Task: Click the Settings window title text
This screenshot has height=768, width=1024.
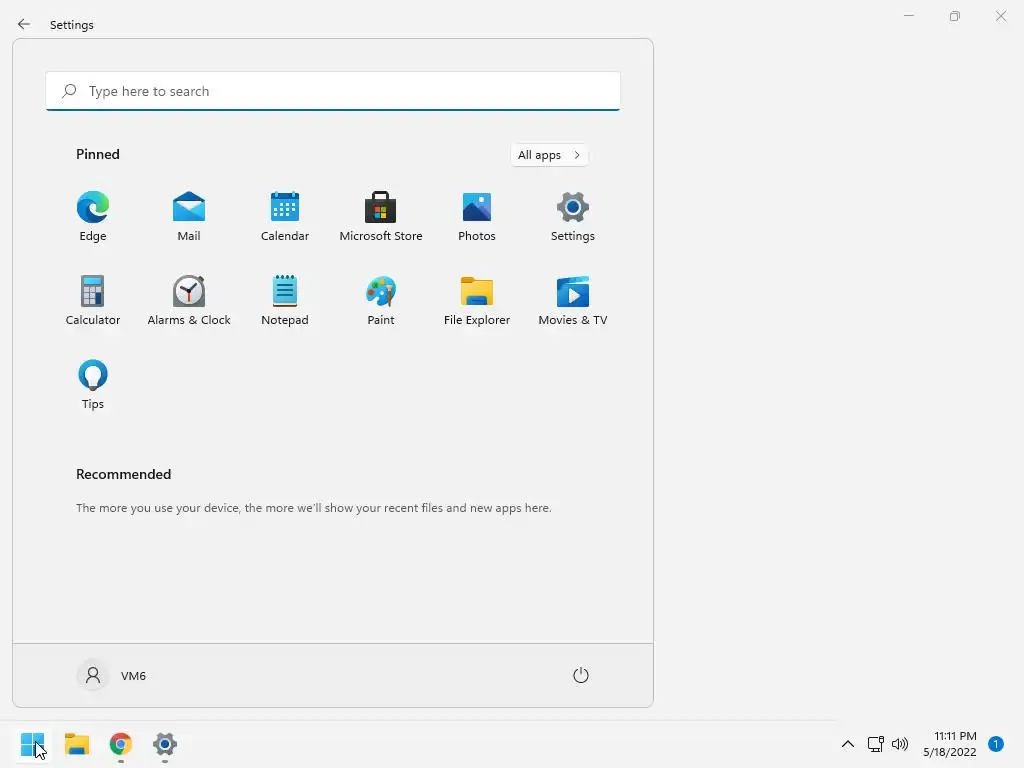Action: click(72, 25)
